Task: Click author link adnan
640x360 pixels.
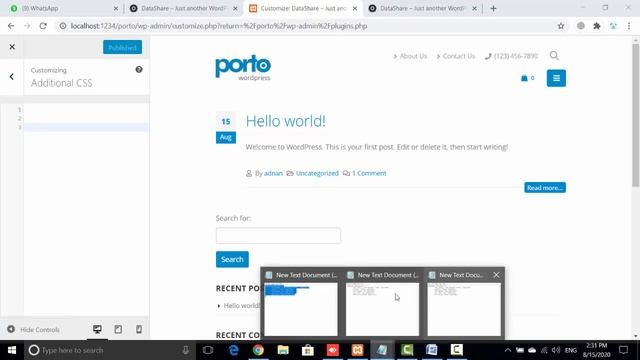Action: [273, 173]
